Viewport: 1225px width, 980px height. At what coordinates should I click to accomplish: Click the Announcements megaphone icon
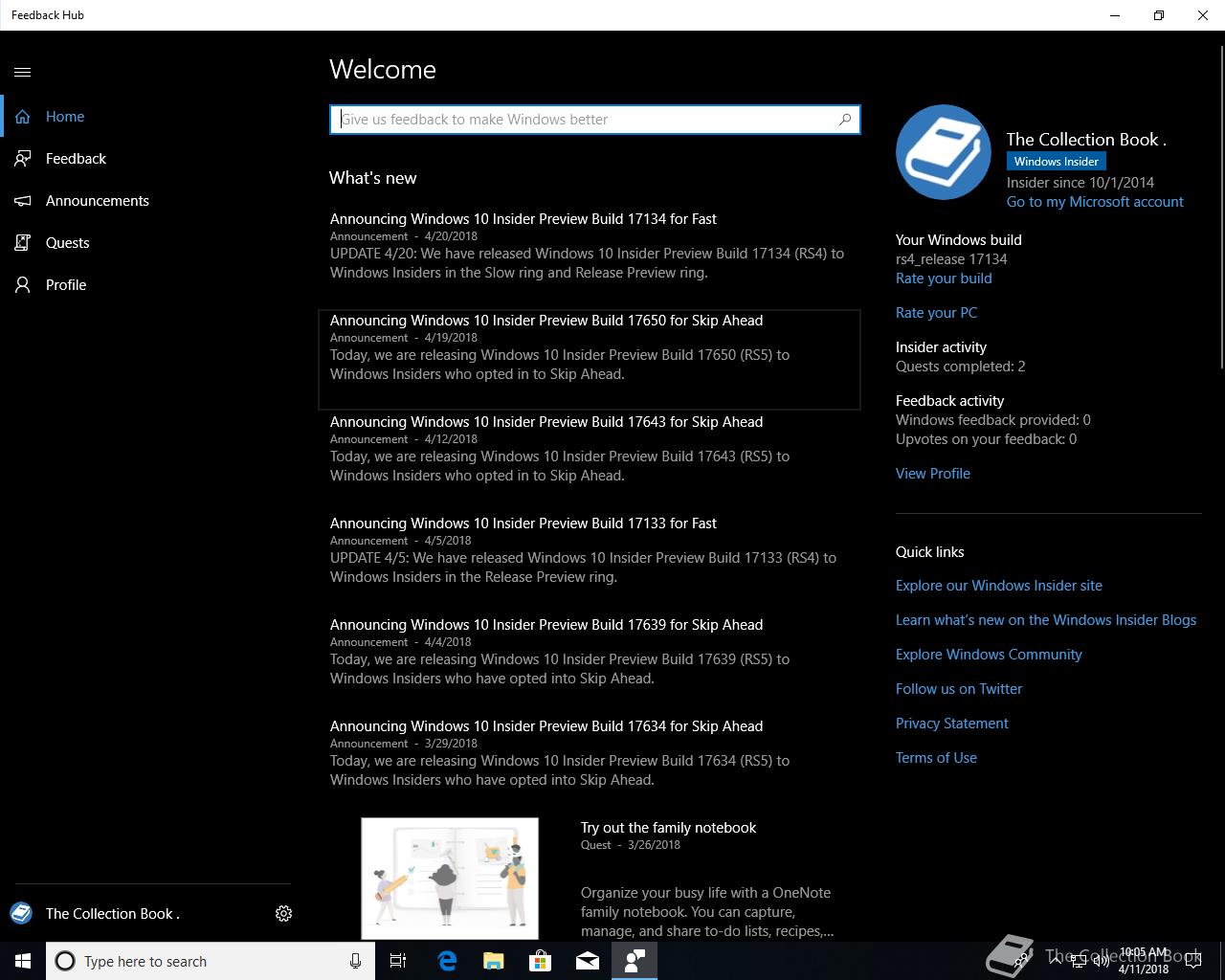(x=23, y=201)
